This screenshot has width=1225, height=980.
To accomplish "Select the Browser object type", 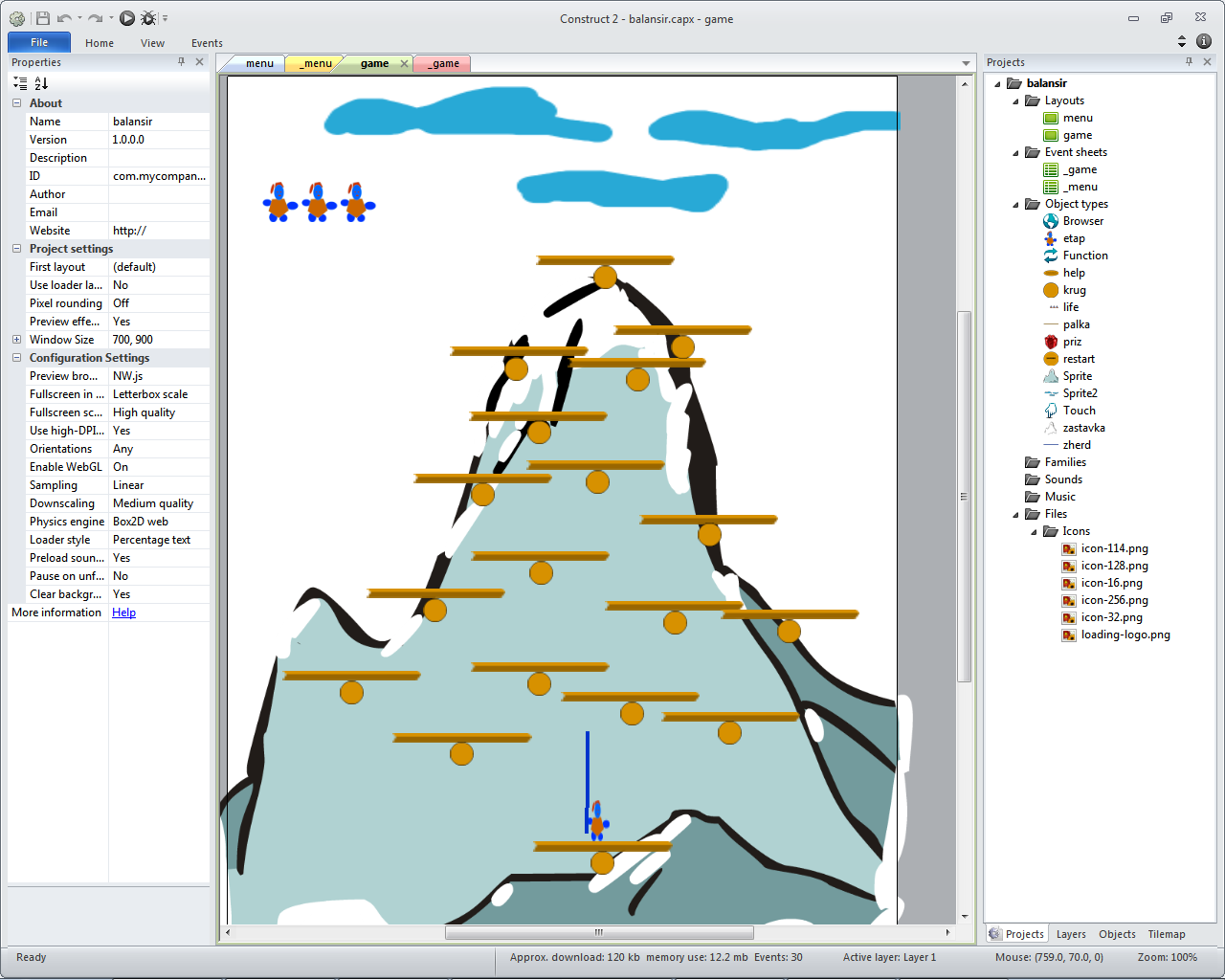I will 1082,221.
